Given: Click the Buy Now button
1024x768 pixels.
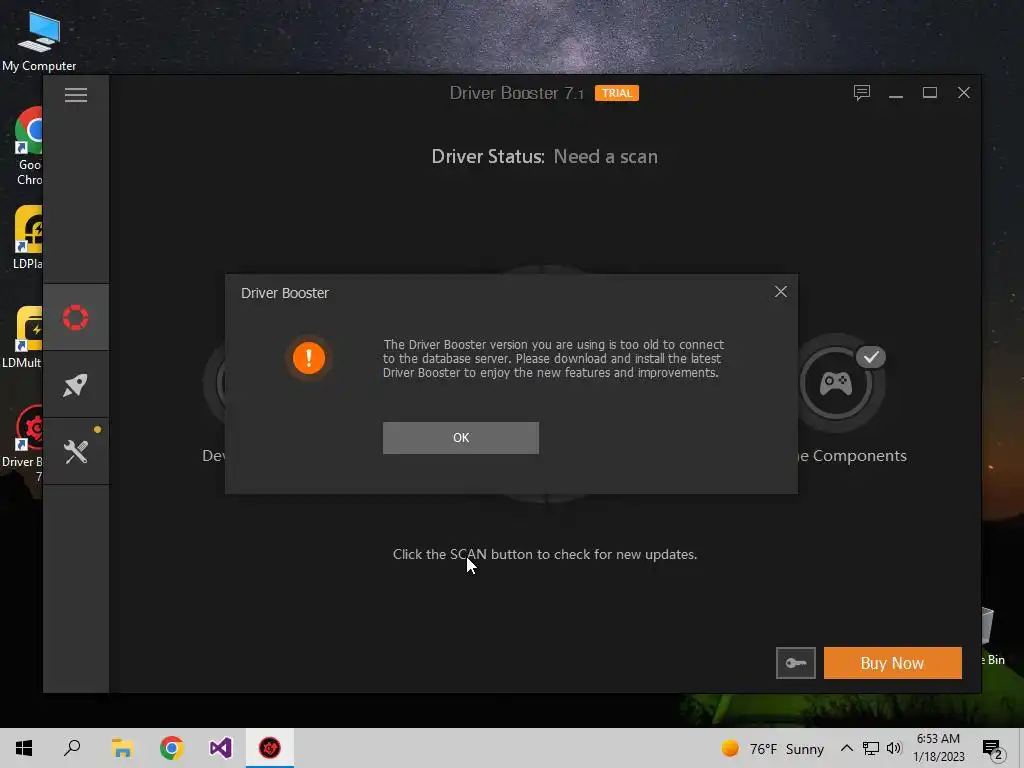Looking at the screenshot, I should point(892,663).
